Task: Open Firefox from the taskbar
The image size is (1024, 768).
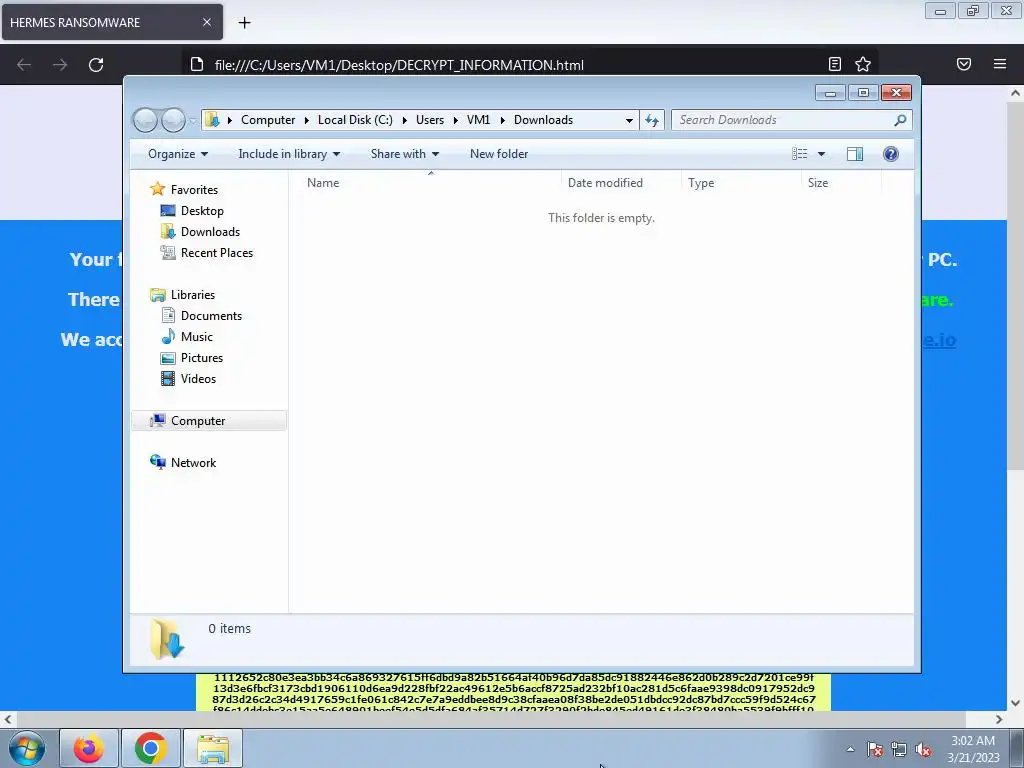Action: 89,748
